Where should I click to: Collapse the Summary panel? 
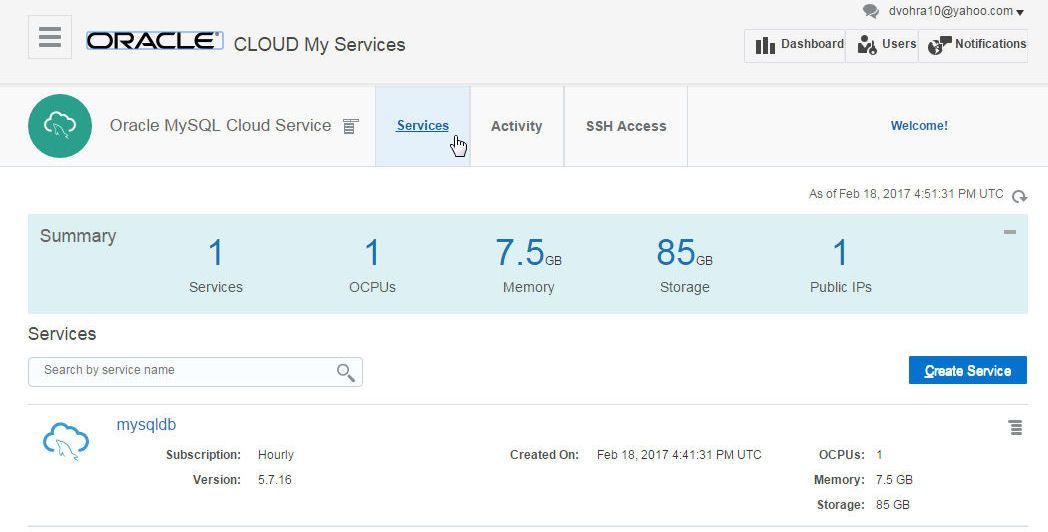[1010, 232]
